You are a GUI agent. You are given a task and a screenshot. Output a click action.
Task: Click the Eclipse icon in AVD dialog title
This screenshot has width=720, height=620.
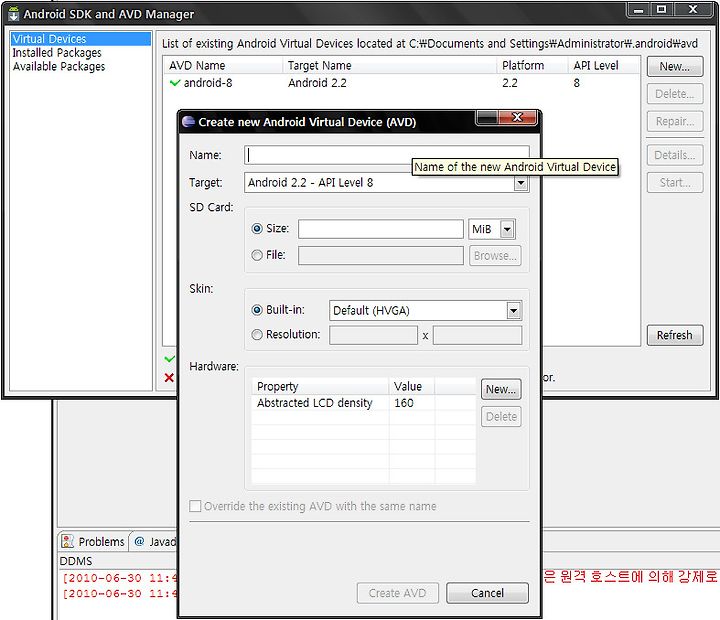188,122
